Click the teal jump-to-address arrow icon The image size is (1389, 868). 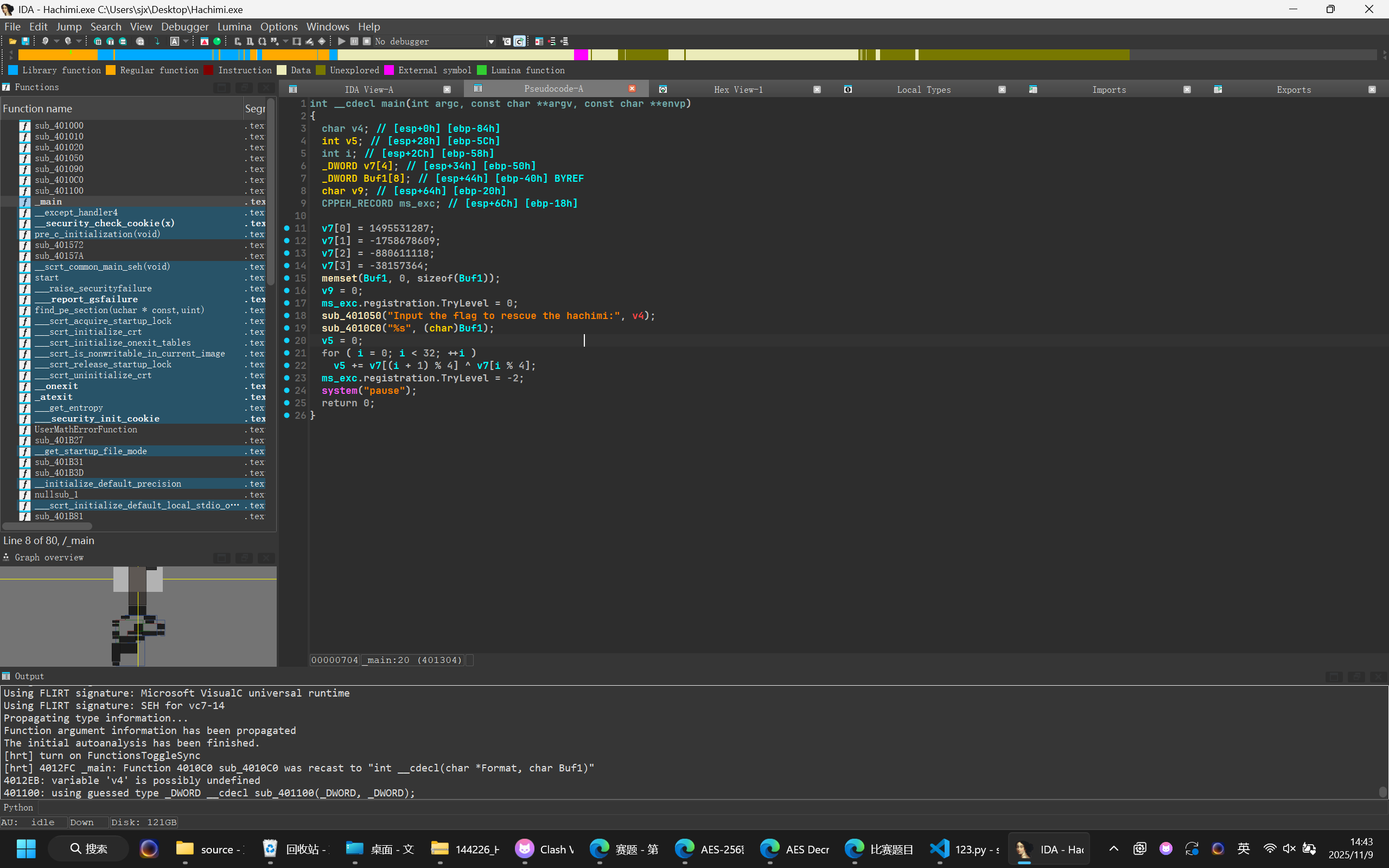157,41
